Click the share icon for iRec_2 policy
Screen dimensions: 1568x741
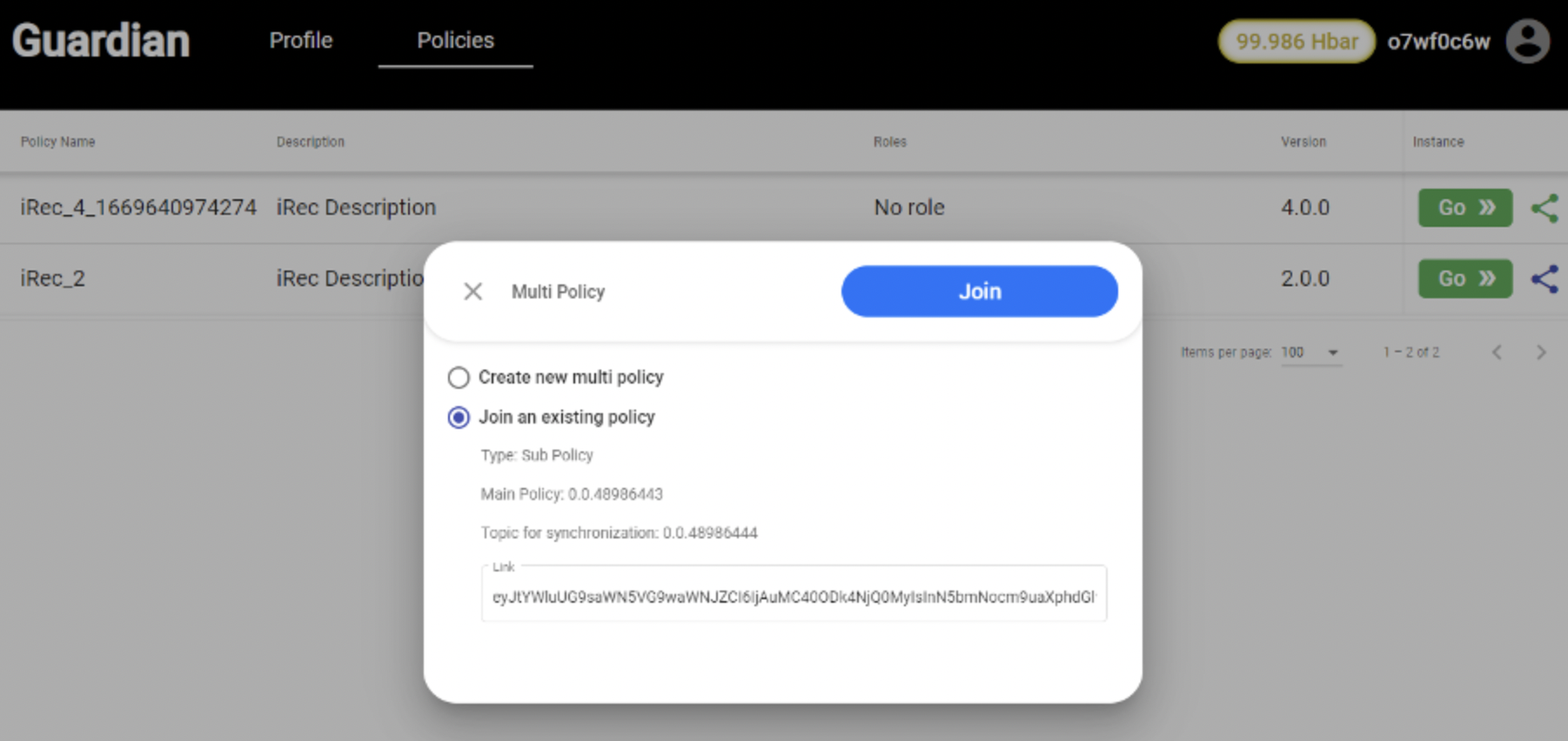(1545, 279)
